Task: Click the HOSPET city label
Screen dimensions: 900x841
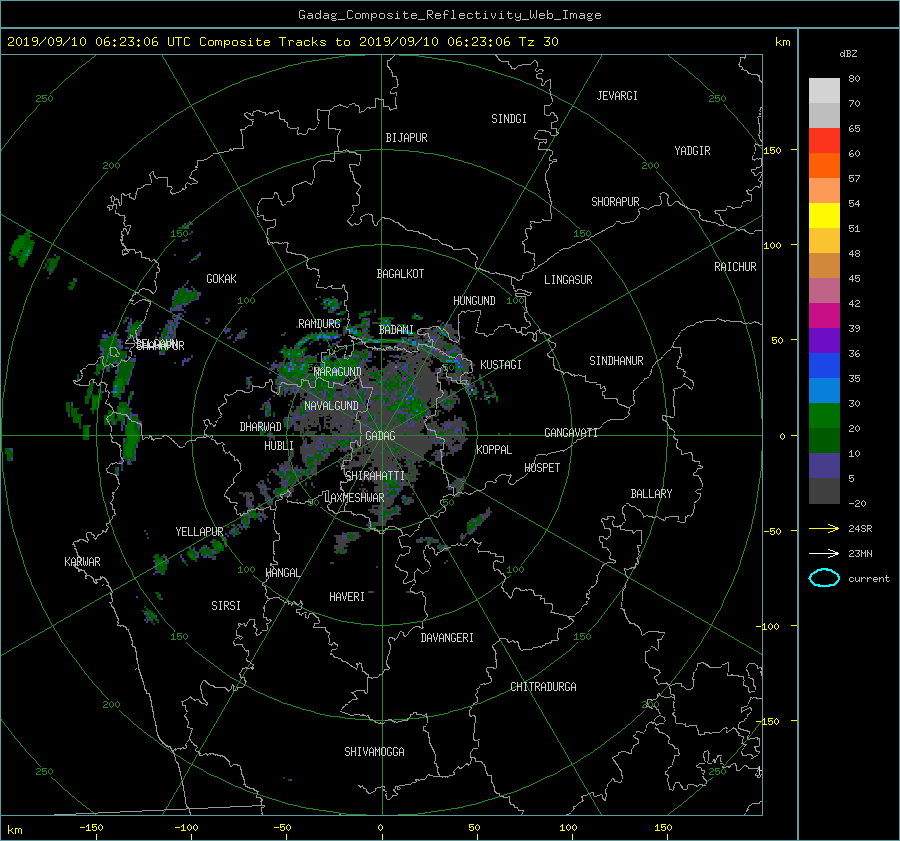Action: tap(542, 468)
